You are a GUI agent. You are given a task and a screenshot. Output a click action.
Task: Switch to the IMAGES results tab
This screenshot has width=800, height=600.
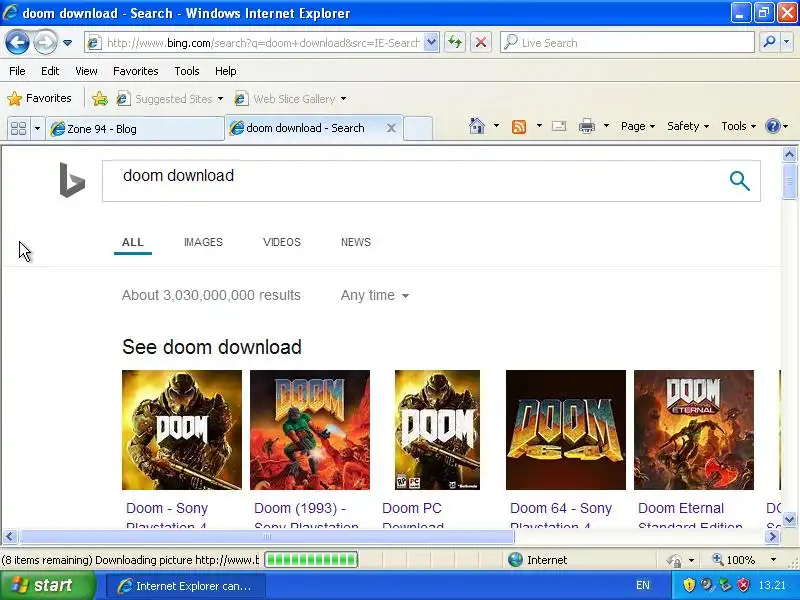(x=203, y=242)
